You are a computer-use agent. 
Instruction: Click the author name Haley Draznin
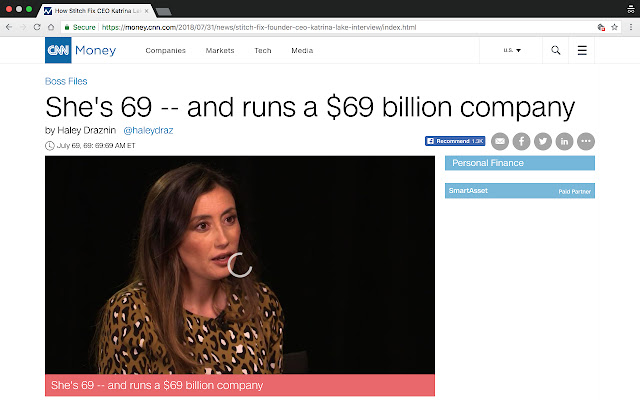(x=87, y=130)
